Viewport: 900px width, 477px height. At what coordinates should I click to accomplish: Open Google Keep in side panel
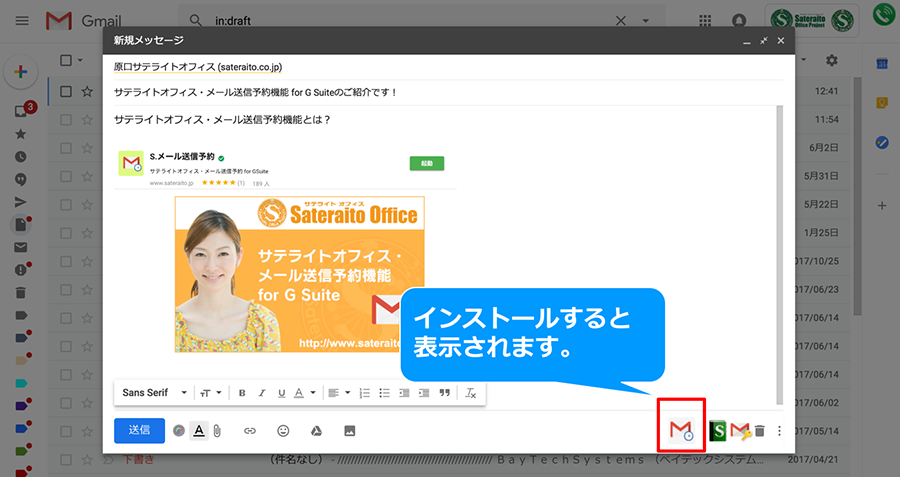[882, 103]
